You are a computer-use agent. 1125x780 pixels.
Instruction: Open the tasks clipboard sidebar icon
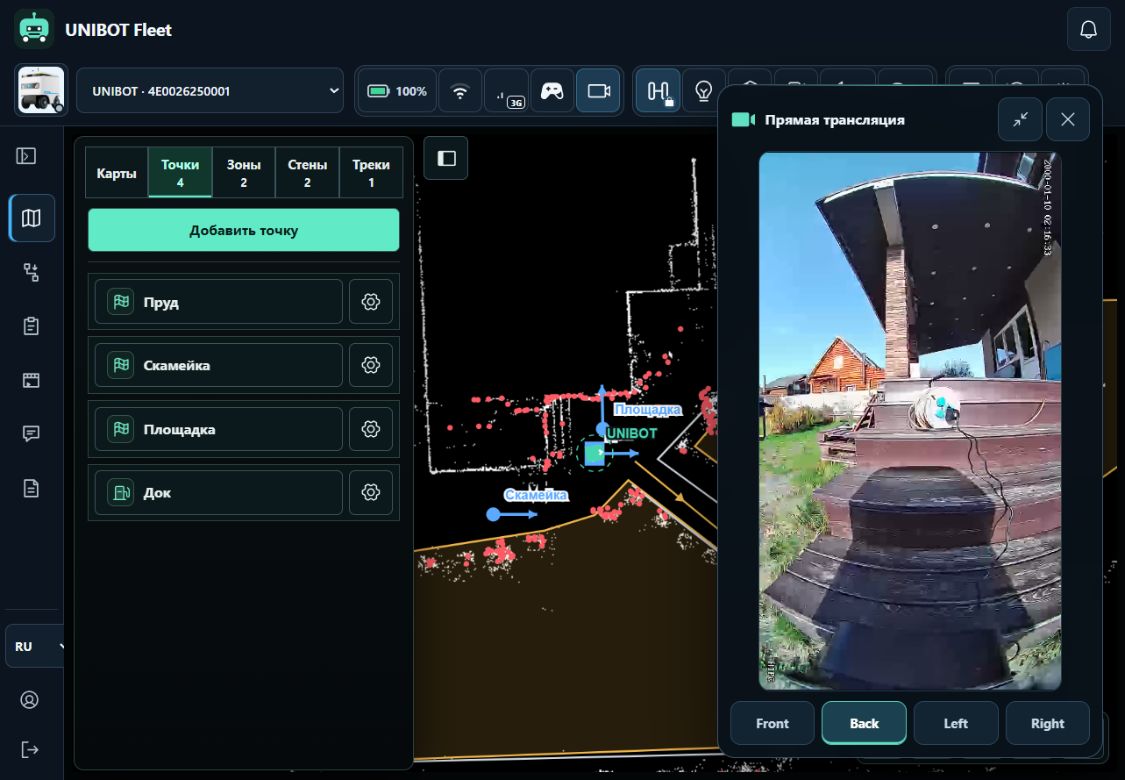tap(31, 326)
